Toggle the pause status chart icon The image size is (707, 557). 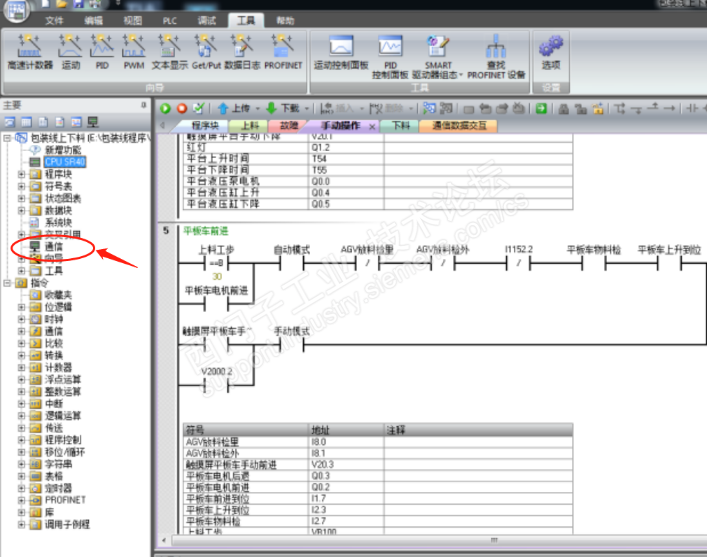(446, 108)
